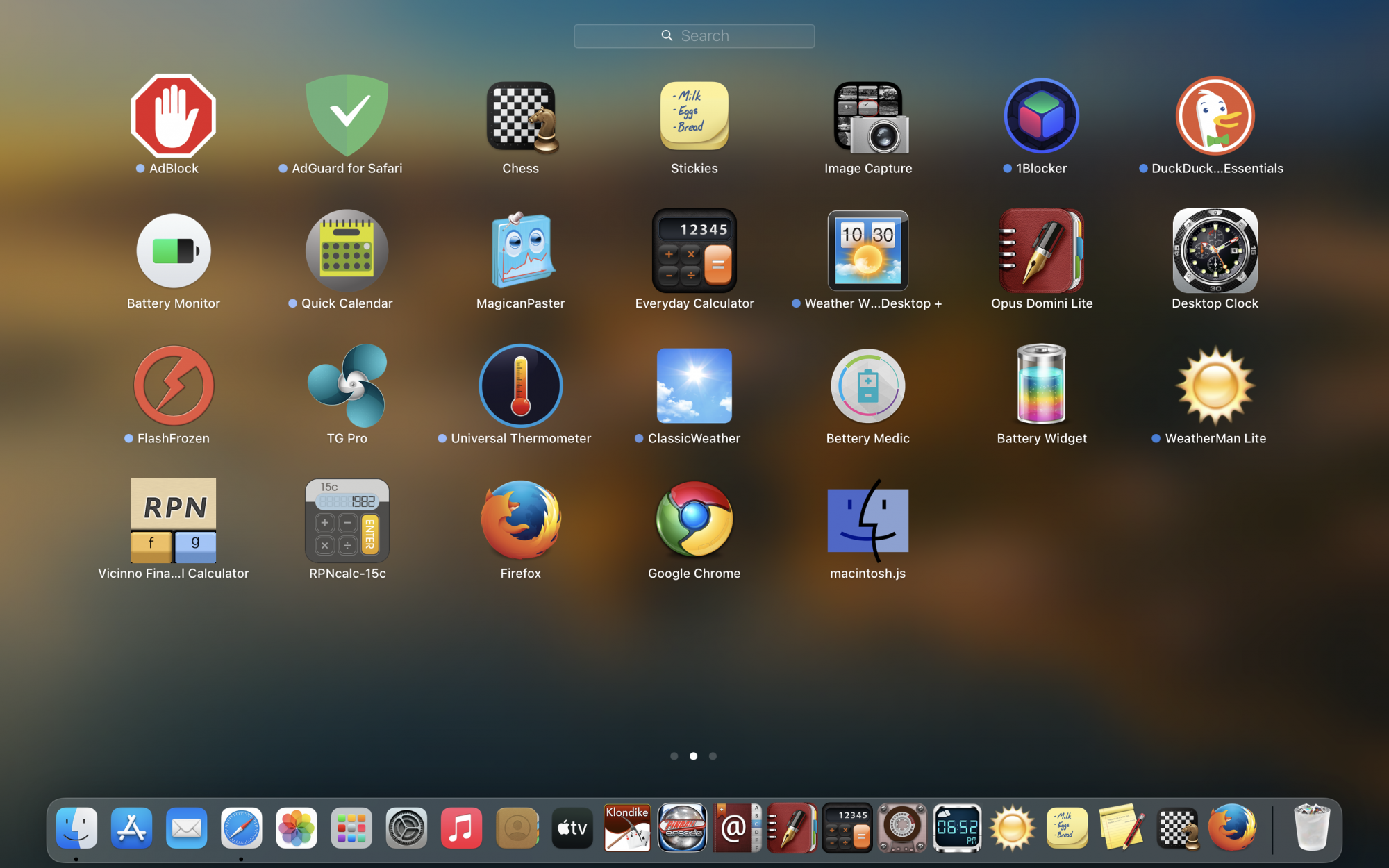Open Universal Thermometer

(x=521, y=385)
